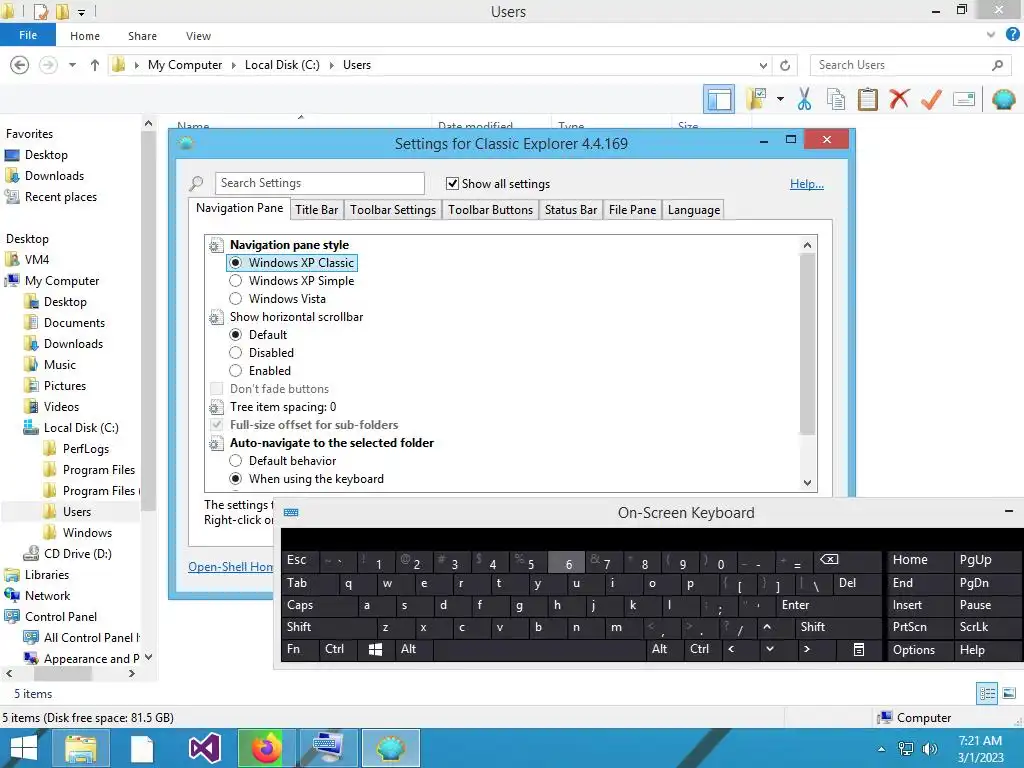The width and height of the screenshot is (1024, 768).
Task: Switch to the Toolbar Settings tab
Action: (392, 210)
